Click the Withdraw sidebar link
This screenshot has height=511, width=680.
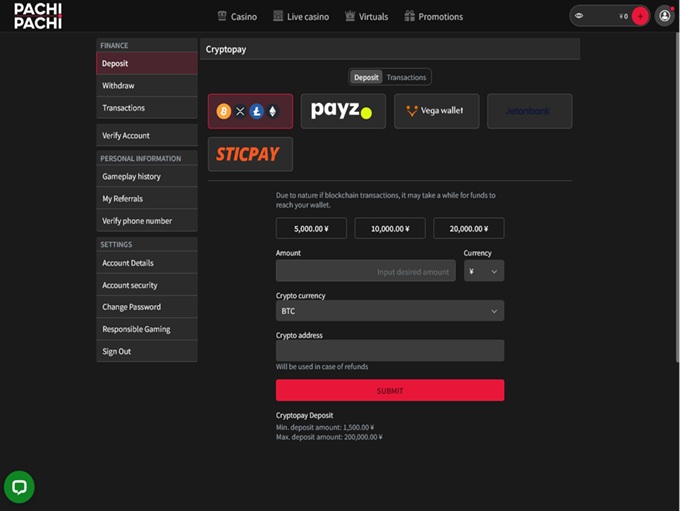click(x=146, y=86)
